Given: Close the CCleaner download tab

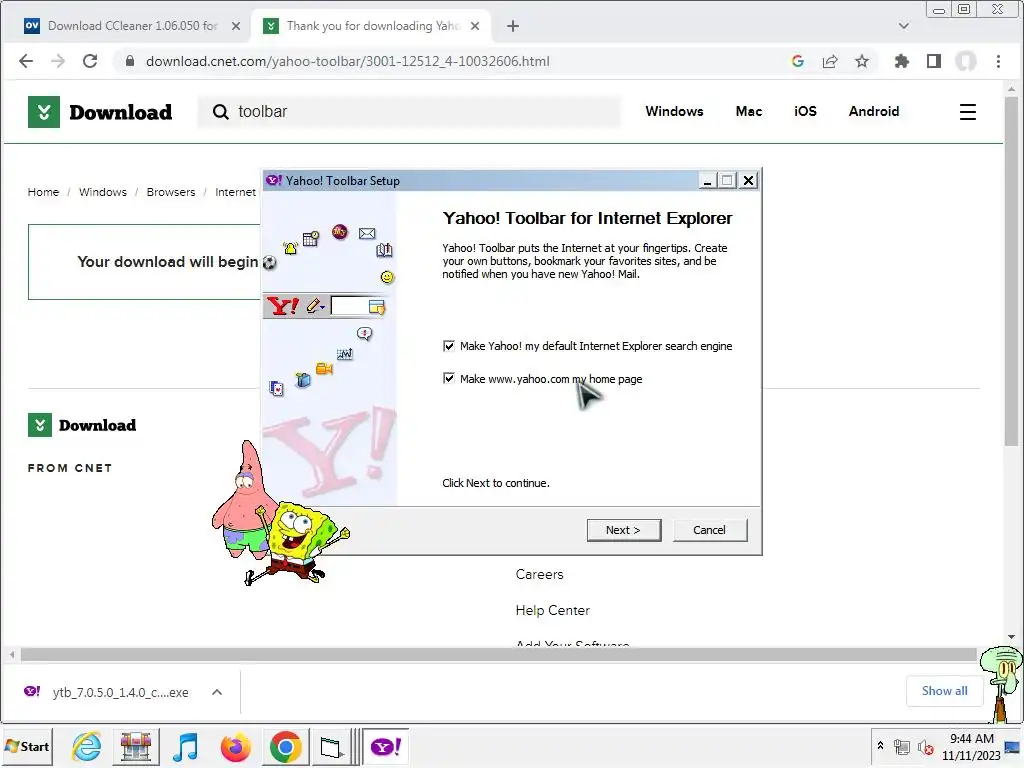Looking at the screenshot, I should coord(236,26).
